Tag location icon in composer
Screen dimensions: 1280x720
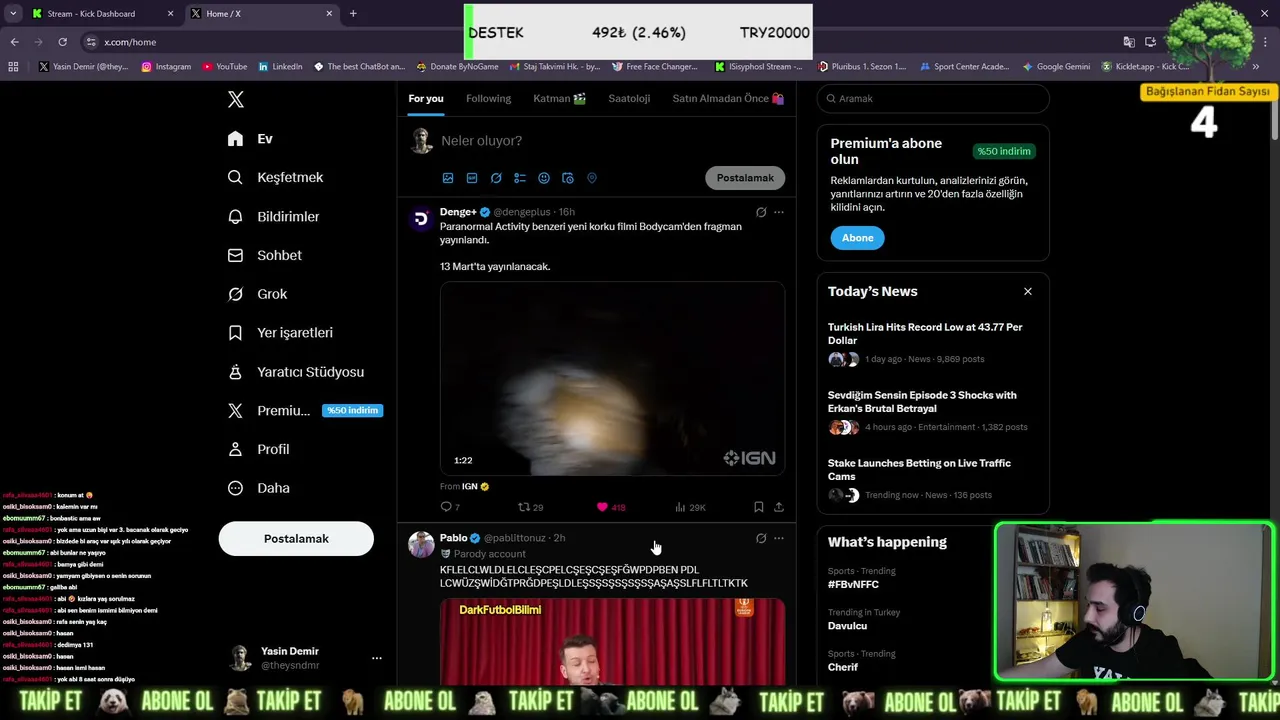(x=592, y=178)
